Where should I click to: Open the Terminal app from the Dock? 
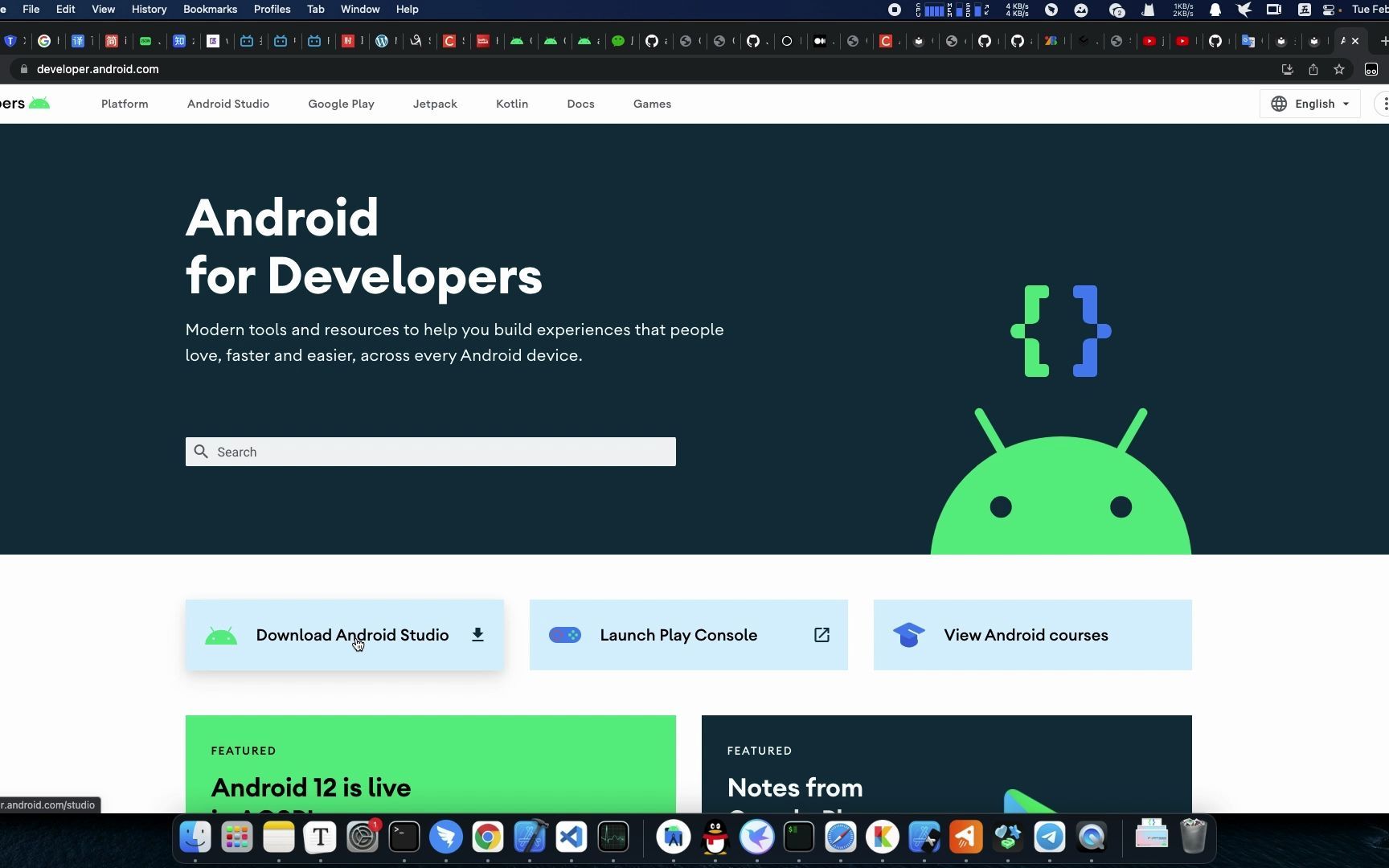tap(404, 837)
